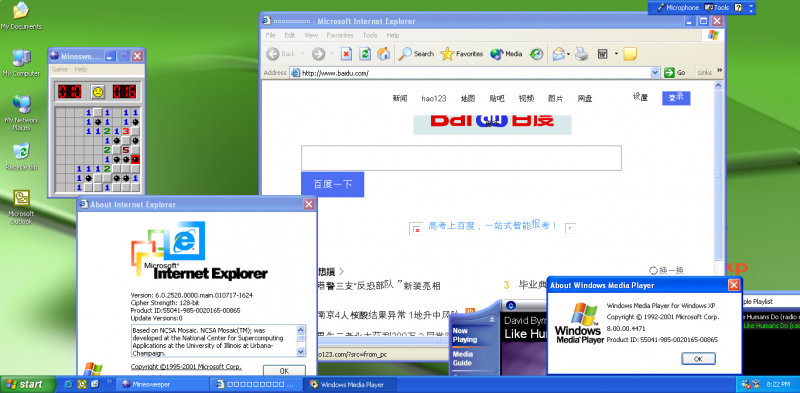This screenshot has width=800, height=393.
Task: Click the help question mark on language bar
Action: pyautogui.click(x=738, y=8)
